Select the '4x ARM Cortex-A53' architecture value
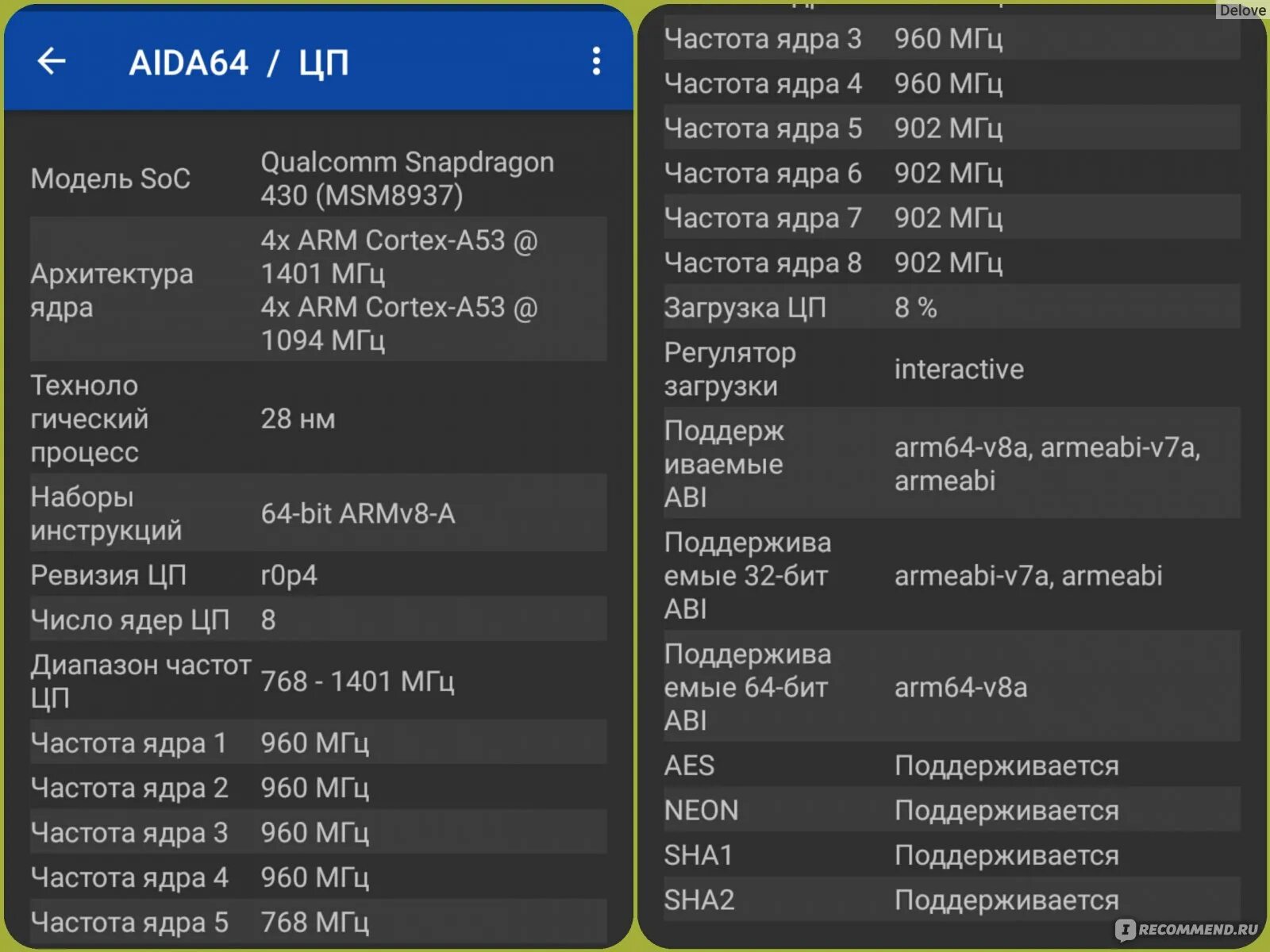The width and height of the screenshot is (1270, 952). pyautogui.click(x=399, y=290)
